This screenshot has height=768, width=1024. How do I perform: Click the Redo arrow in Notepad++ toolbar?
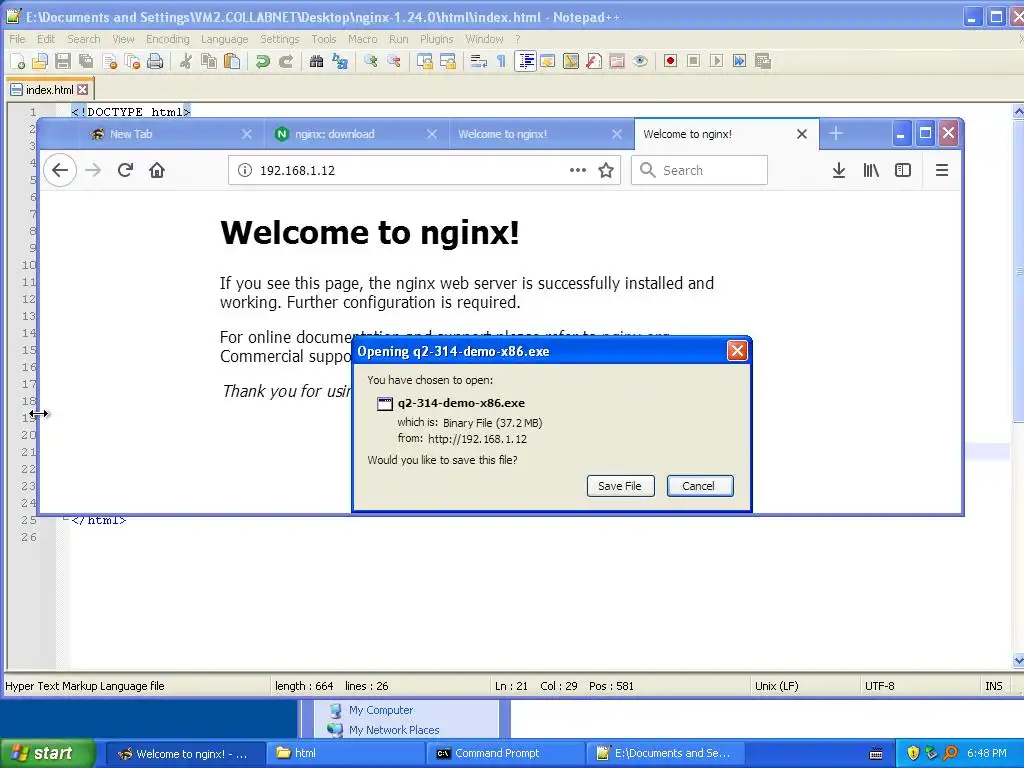click(x=285, y=61)
